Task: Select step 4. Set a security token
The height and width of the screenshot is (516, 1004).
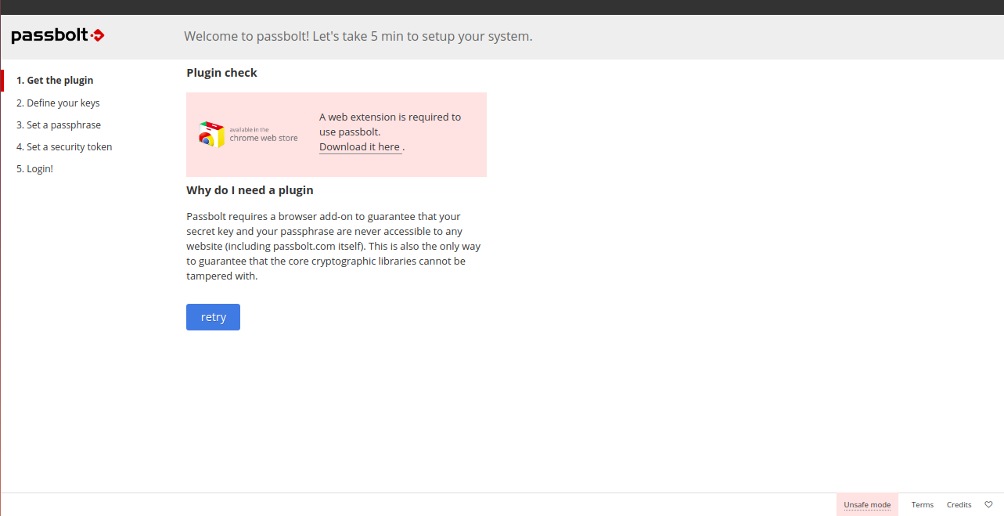Action: pos(64,147)
